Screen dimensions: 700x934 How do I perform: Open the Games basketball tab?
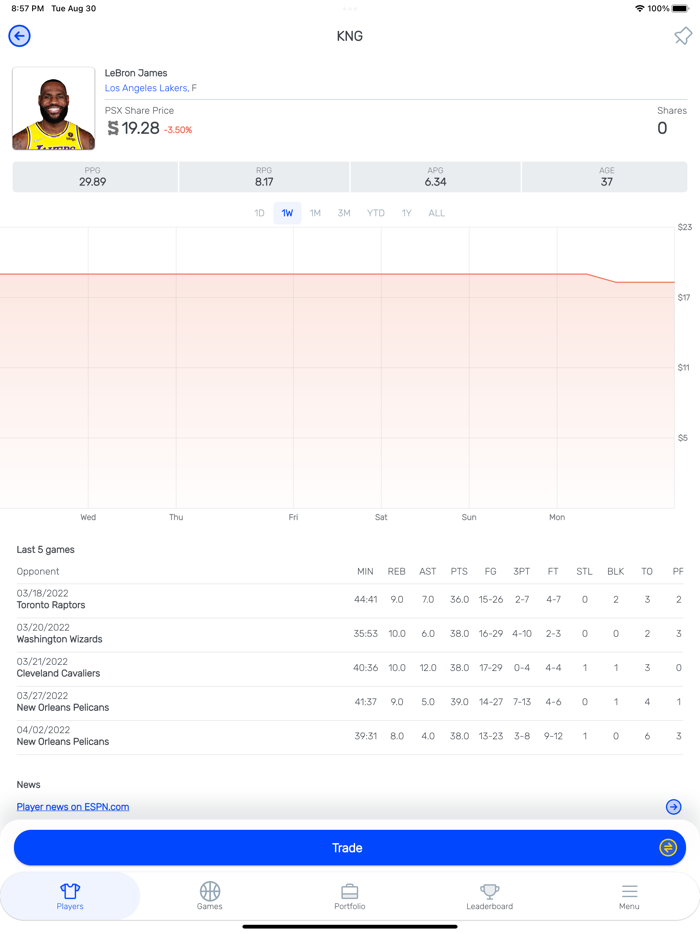click(x=210, y=896)
